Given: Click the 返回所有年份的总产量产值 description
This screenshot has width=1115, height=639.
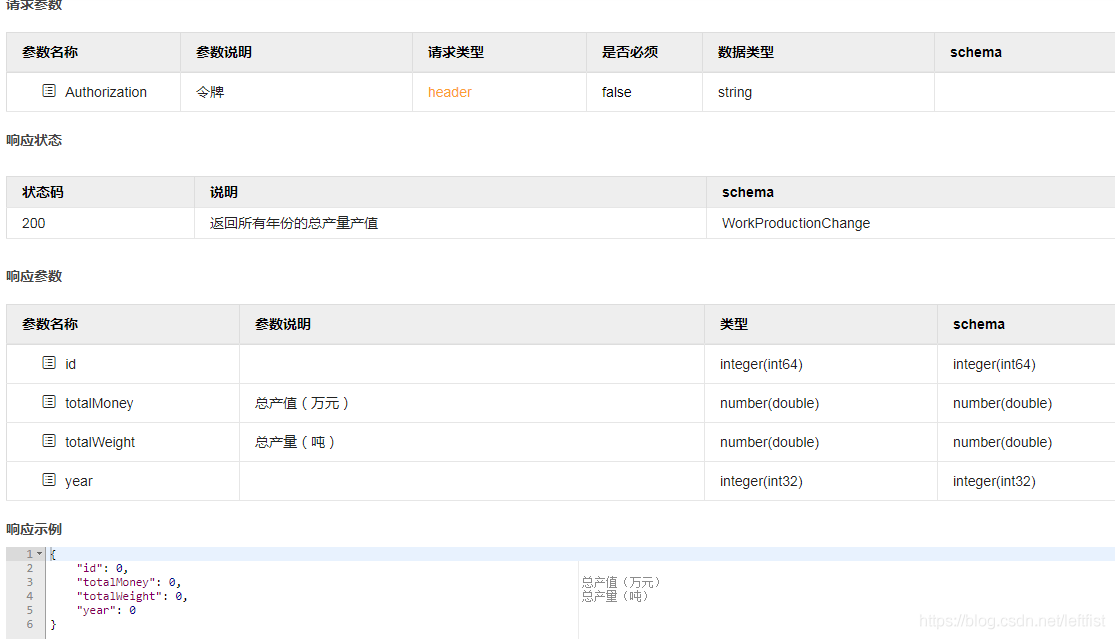Looking at the screenshot, I should point(293,223).
